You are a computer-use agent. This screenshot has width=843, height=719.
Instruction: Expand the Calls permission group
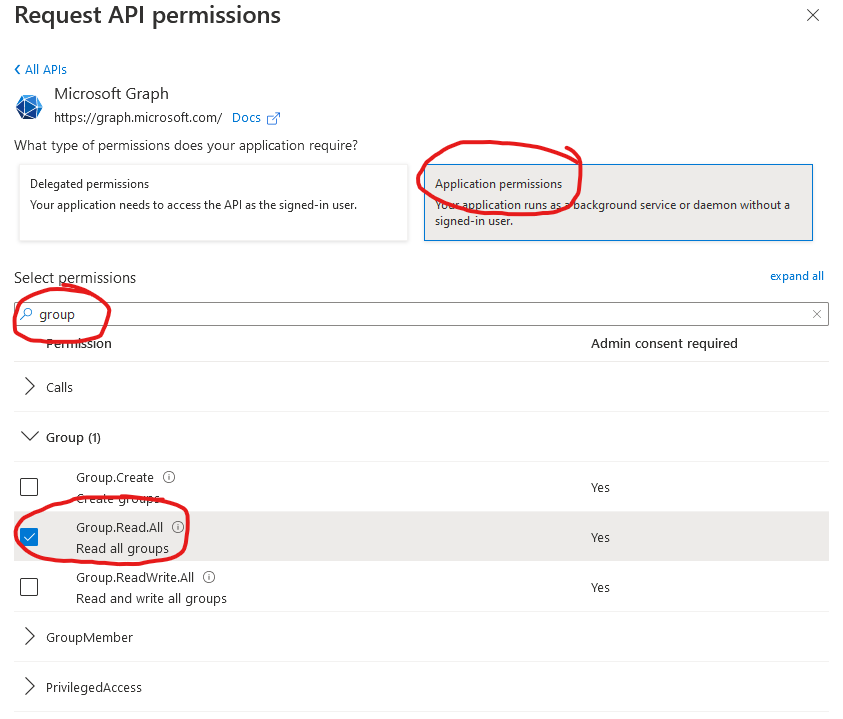click(31, 387)
